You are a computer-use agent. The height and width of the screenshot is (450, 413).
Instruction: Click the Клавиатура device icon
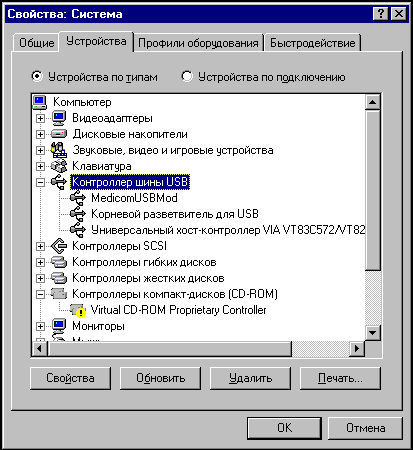[59, 166]
